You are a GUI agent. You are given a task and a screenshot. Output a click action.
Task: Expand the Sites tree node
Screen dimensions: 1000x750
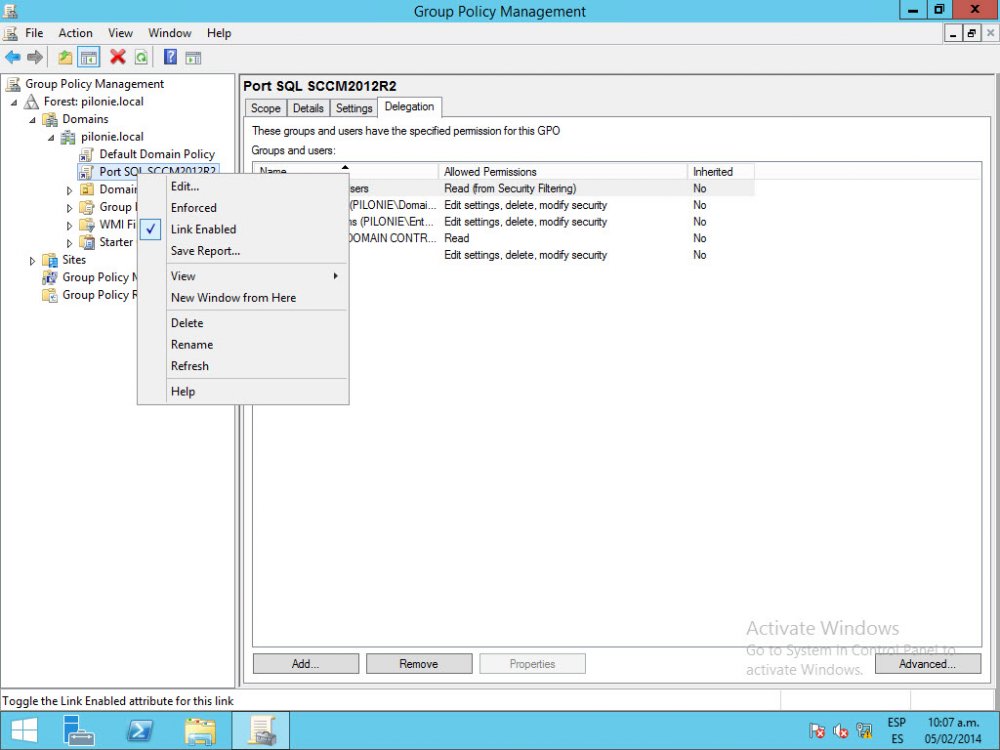tap(32, 260)
